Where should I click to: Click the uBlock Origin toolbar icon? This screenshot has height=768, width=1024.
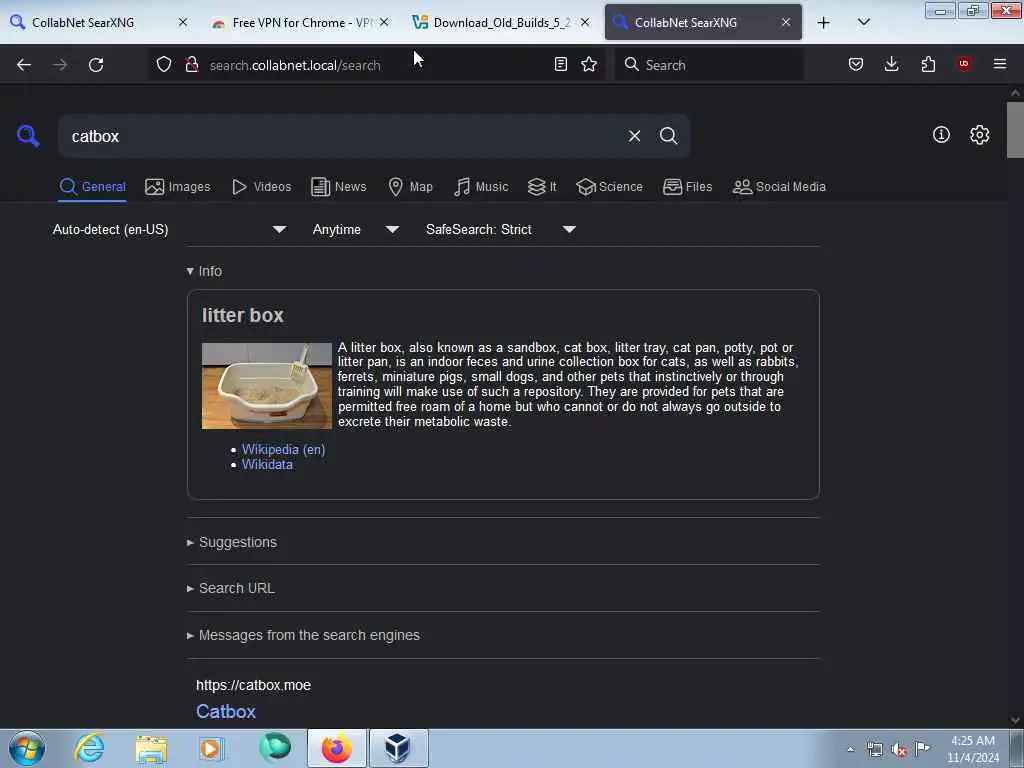click(x=964, y=64)
